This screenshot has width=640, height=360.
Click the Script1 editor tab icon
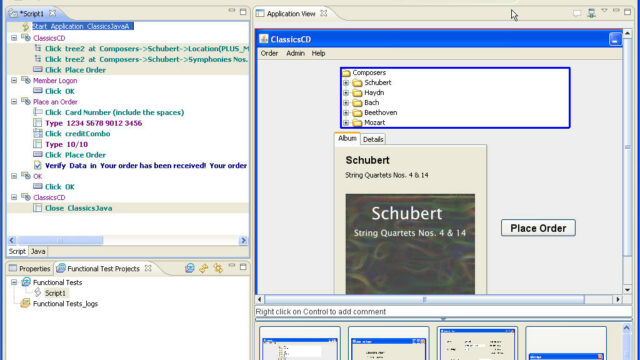[x=13, y=13]
